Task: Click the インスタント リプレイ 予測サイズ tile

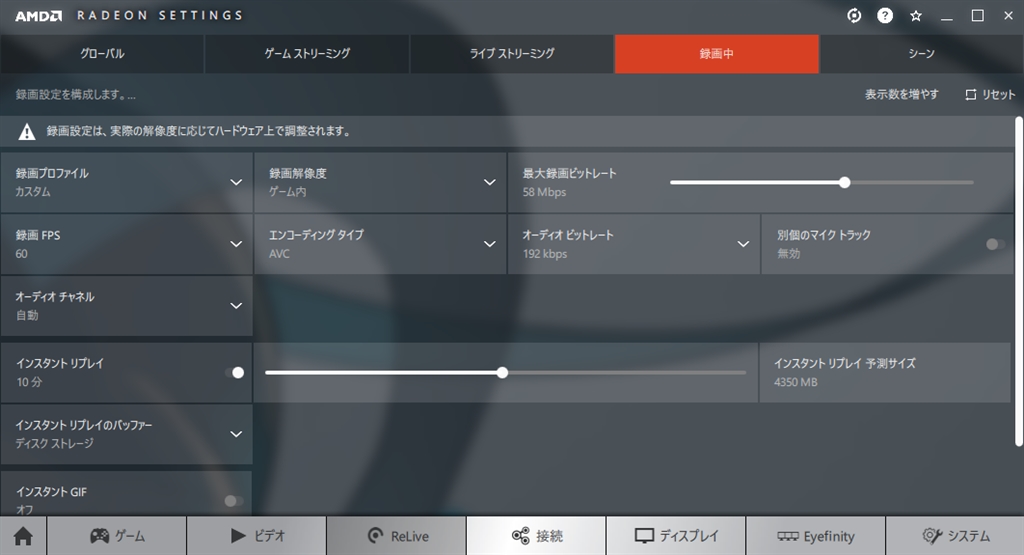Action: click(x=885, y=373)
